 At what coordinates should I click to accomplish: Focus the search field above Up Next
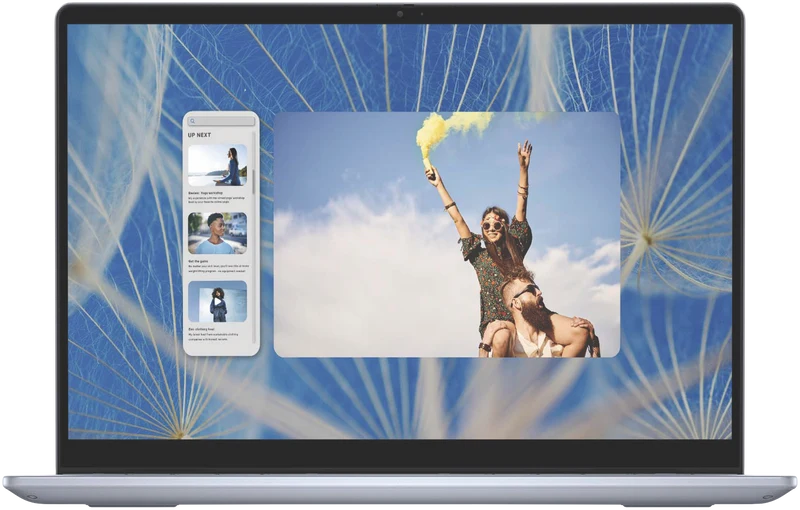coord(221,121)
